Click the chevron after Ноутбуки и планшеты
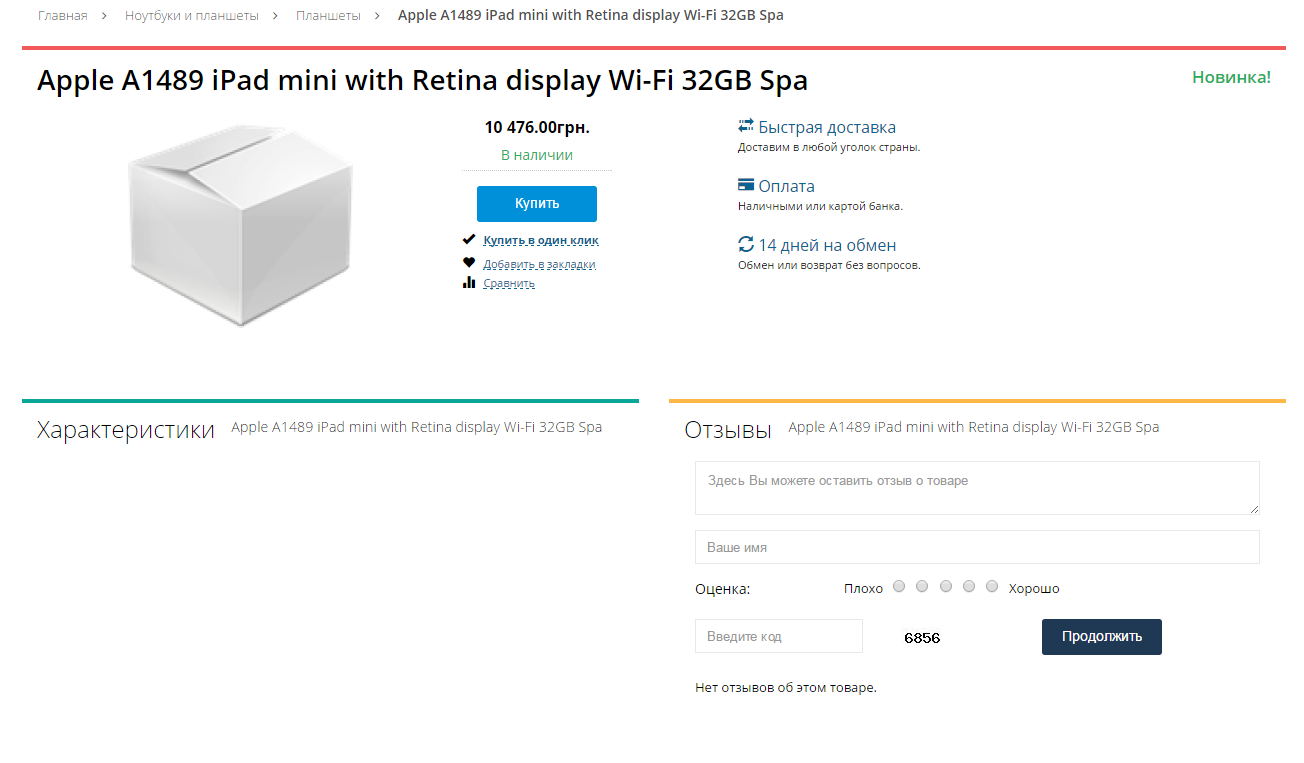1304x763 pixels. (277, 16)
